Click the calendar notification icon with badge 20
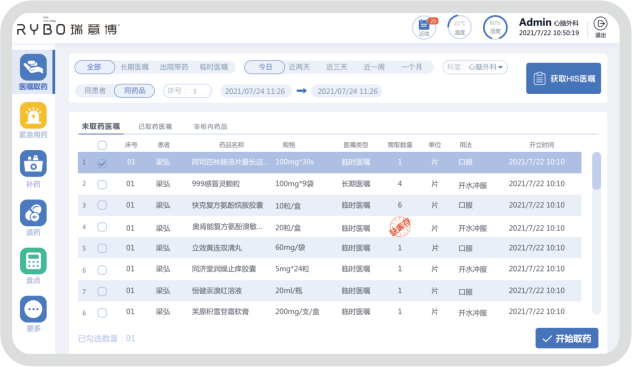 [x=424, y=27]
